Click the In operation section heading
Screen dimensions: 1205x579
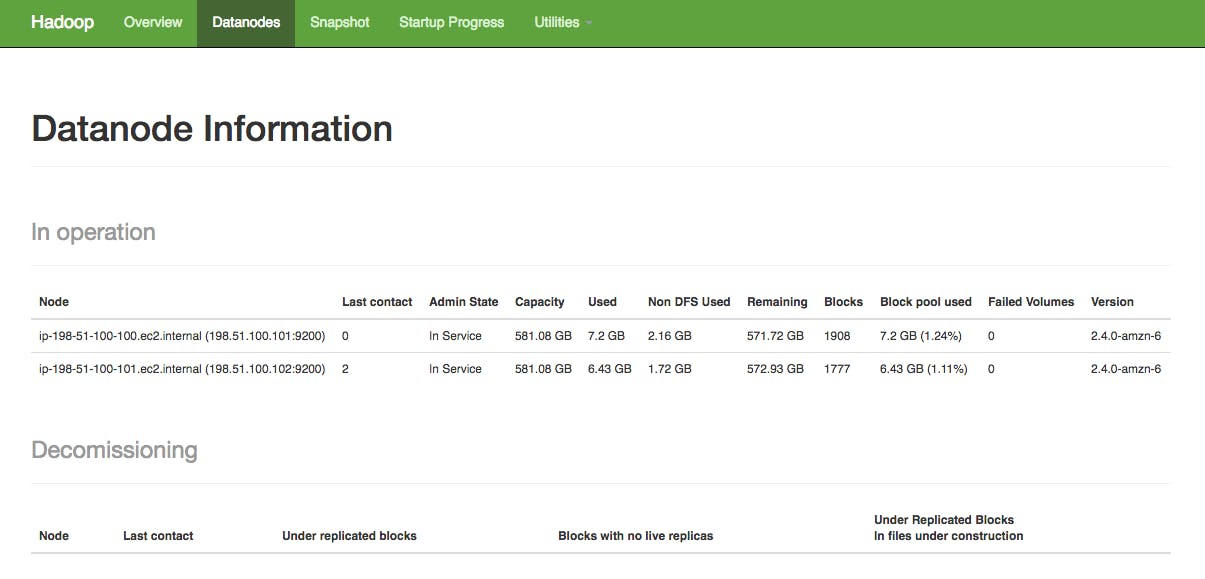pyautogui.click(x=93, y=231)
